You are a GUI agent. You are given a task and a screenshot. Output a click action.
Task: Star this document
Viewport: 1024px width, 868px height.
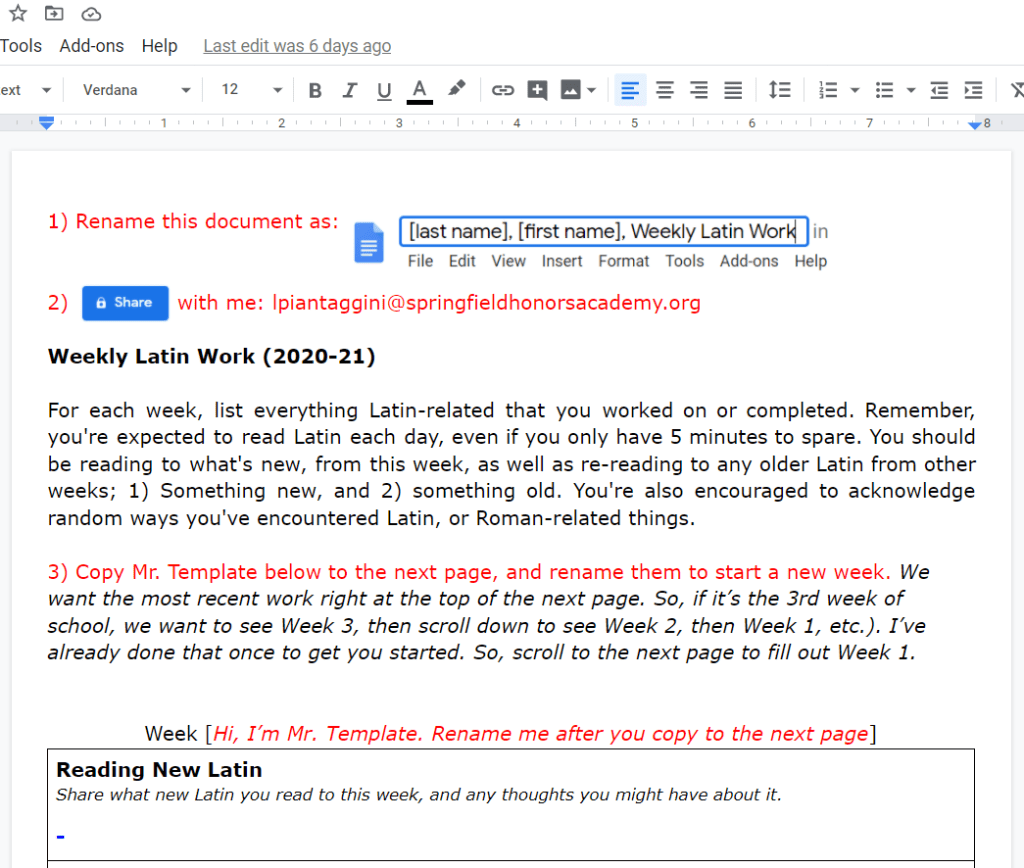[18, 13]
